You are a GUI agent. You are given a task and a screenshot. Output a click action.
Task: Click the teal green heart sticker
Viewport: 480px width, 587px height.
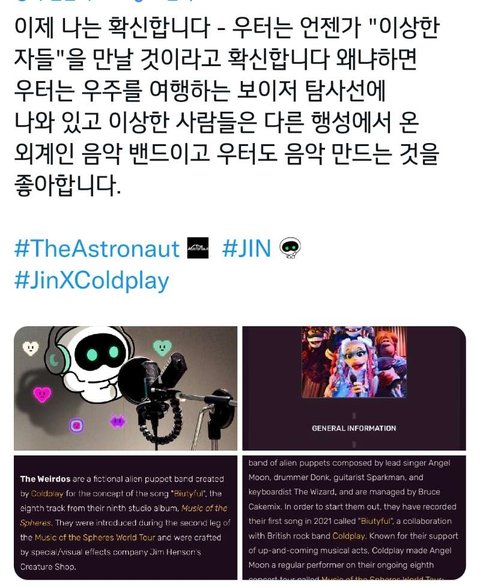[x=162, y=347]
